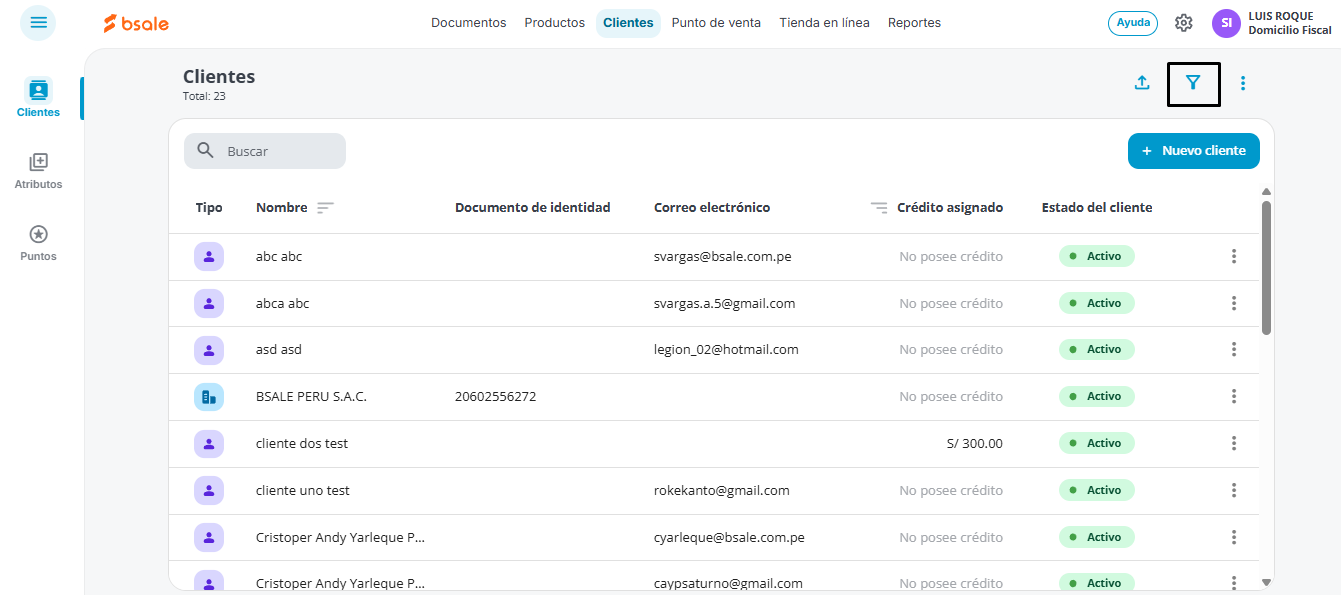This screenshot has height=595, width=1341.
Task: Click person icon of cliente dos test
Action: (x=208, y=443)
